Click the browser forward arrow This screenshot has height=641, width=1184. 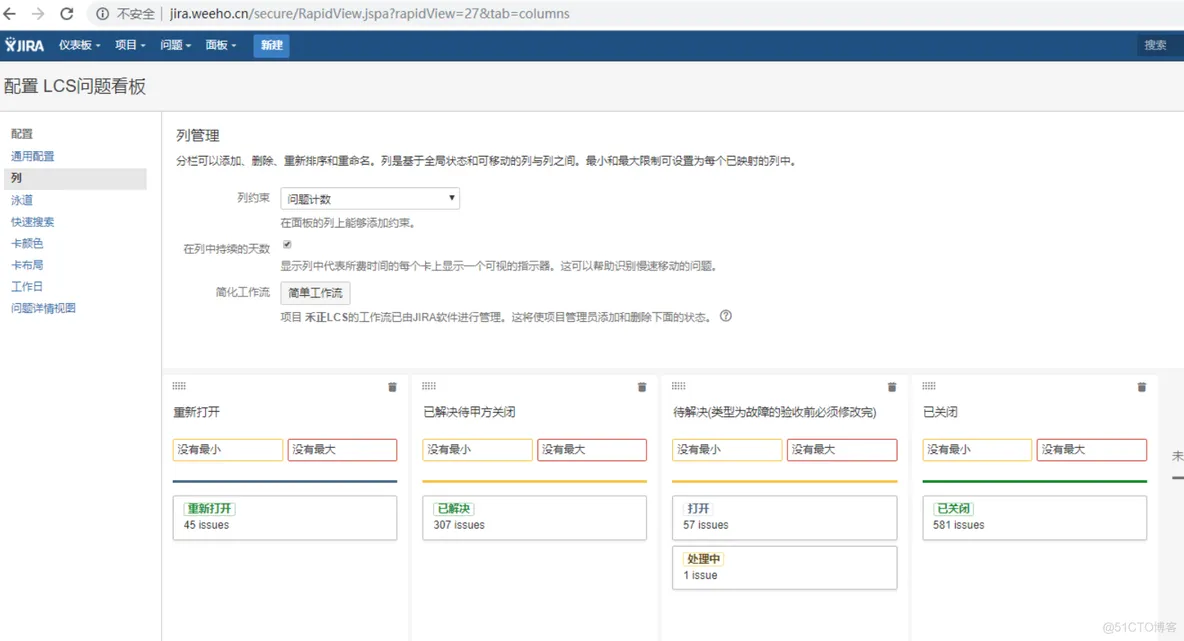(x=38, y=14)
